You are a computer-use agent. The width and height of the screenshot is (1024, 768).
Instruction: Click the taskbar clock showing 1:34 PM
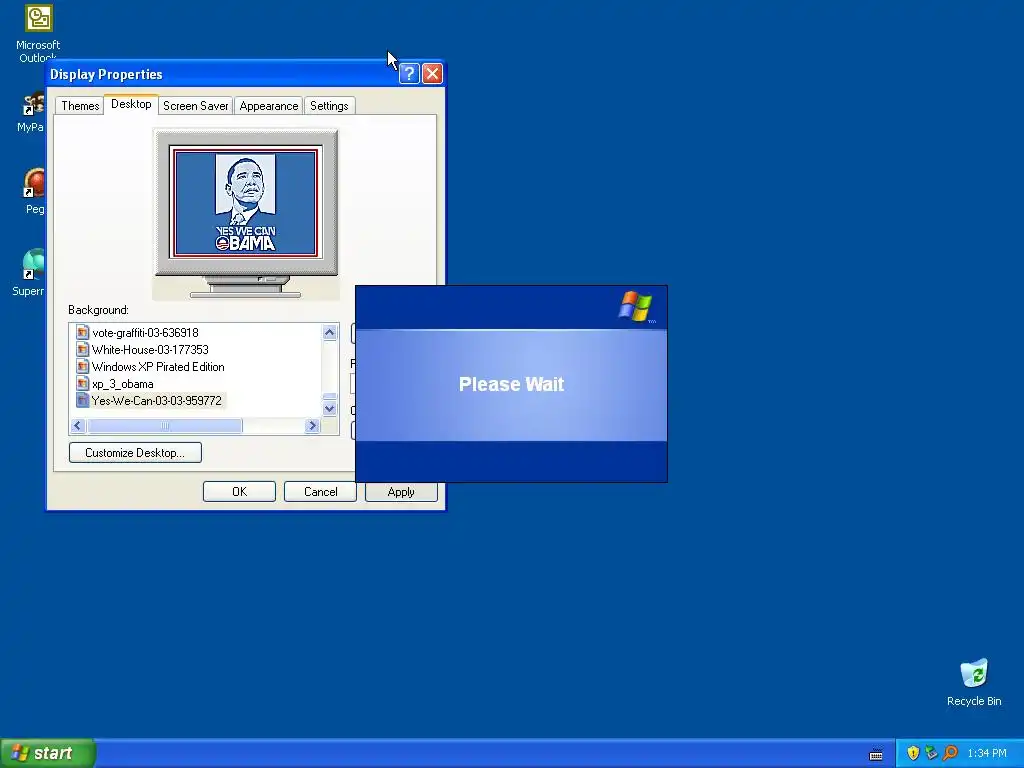tap(987, 753)
